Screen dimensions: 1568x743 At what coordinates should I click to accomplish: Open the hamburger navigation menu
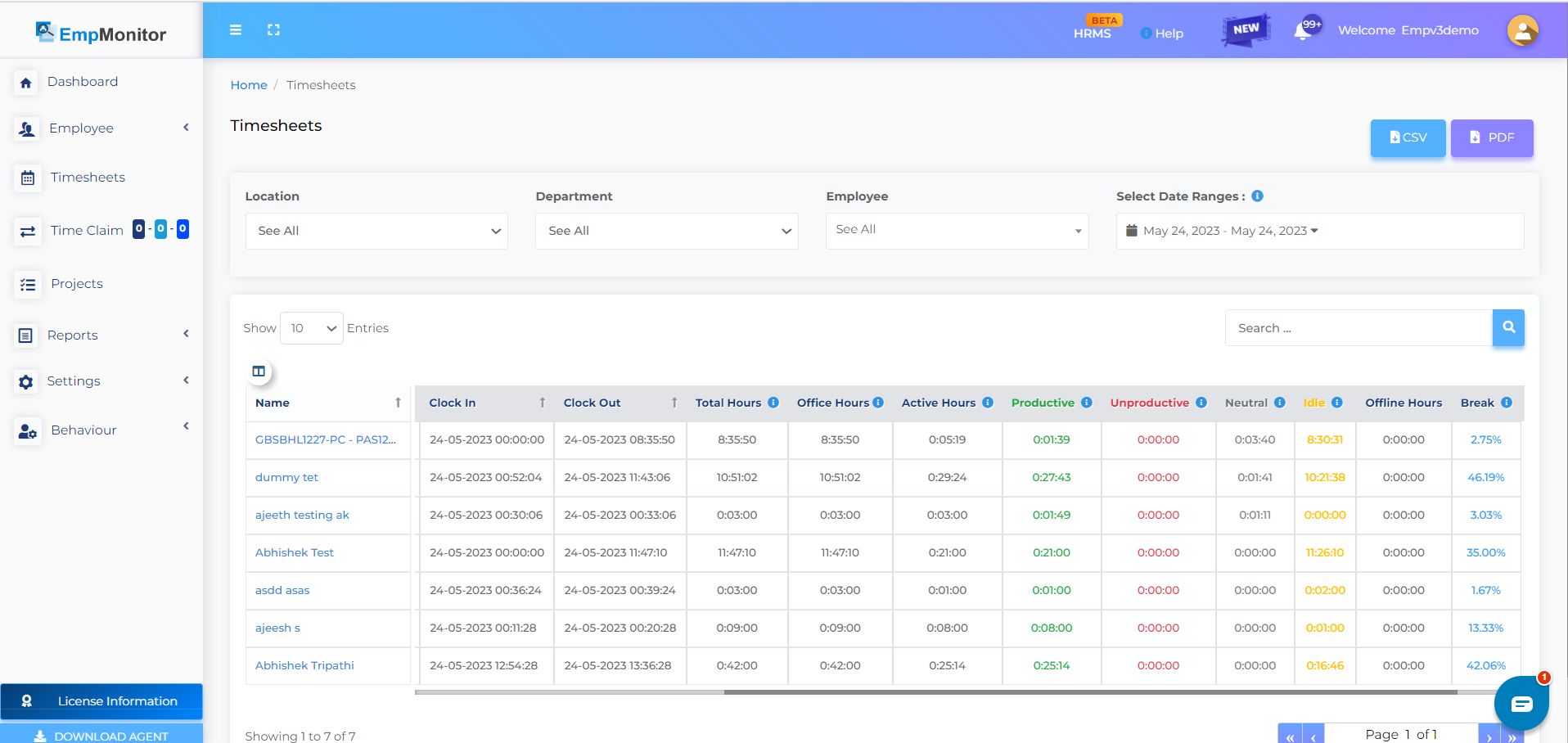click(x=236, y=29)
